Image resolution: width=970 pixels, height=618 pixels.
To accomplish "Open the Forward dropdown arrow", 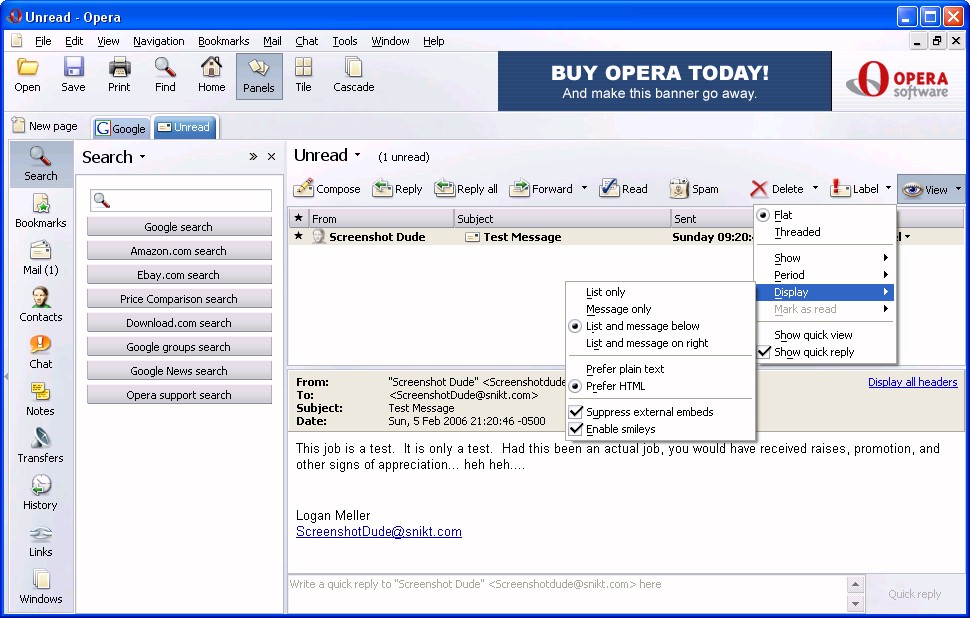I will (584, 188).
